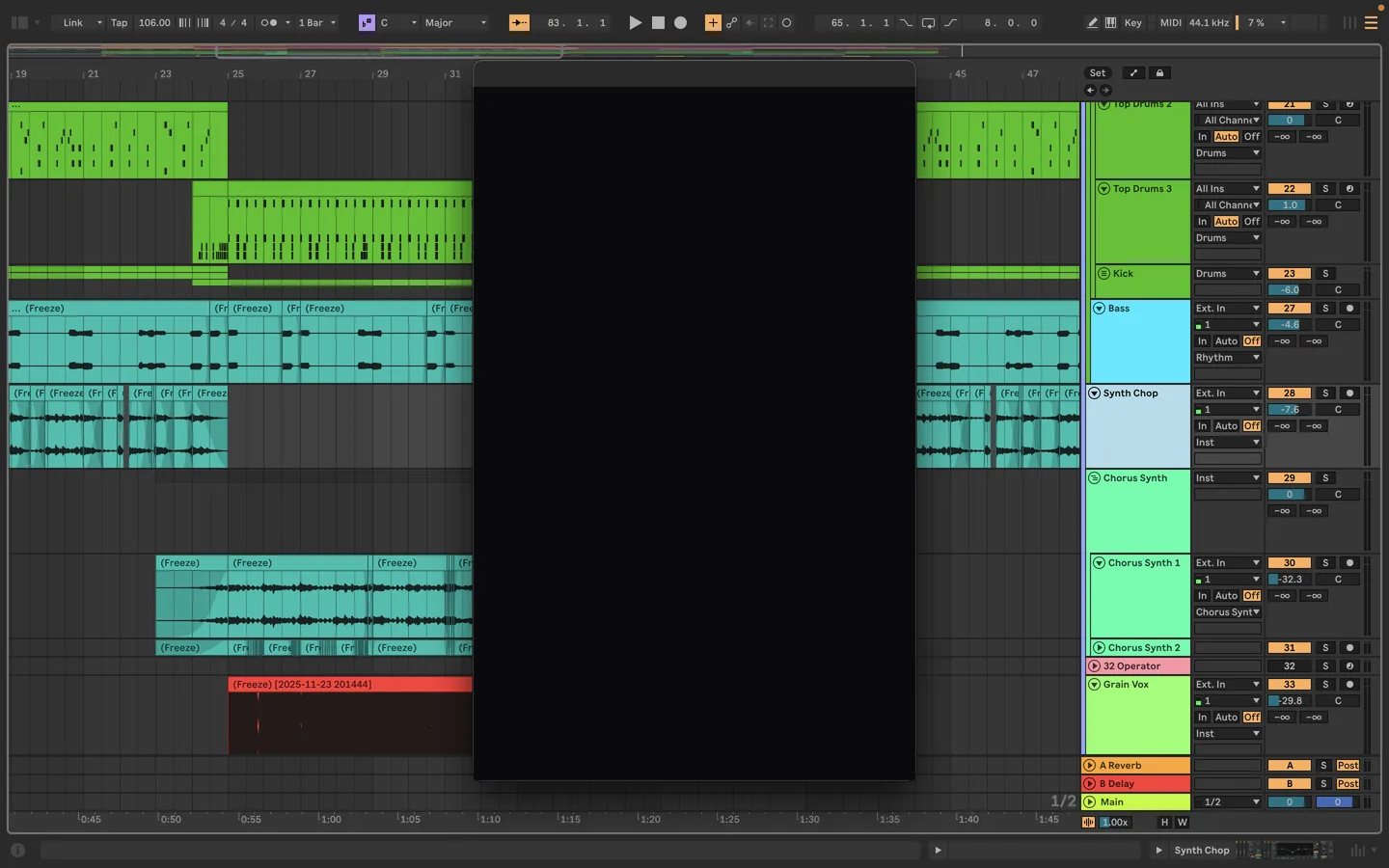1389x868 pixels.
Task: Toggle the Automation Arm button
Action: [x=731, y=22]
